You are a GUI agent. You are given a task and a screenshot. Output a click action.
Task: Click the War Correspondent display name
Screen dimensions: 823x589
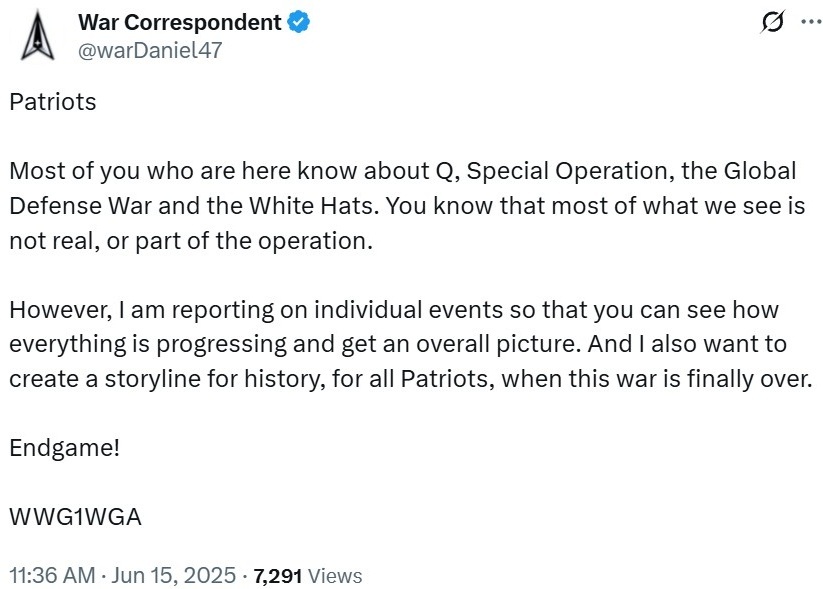coord(180,23)
